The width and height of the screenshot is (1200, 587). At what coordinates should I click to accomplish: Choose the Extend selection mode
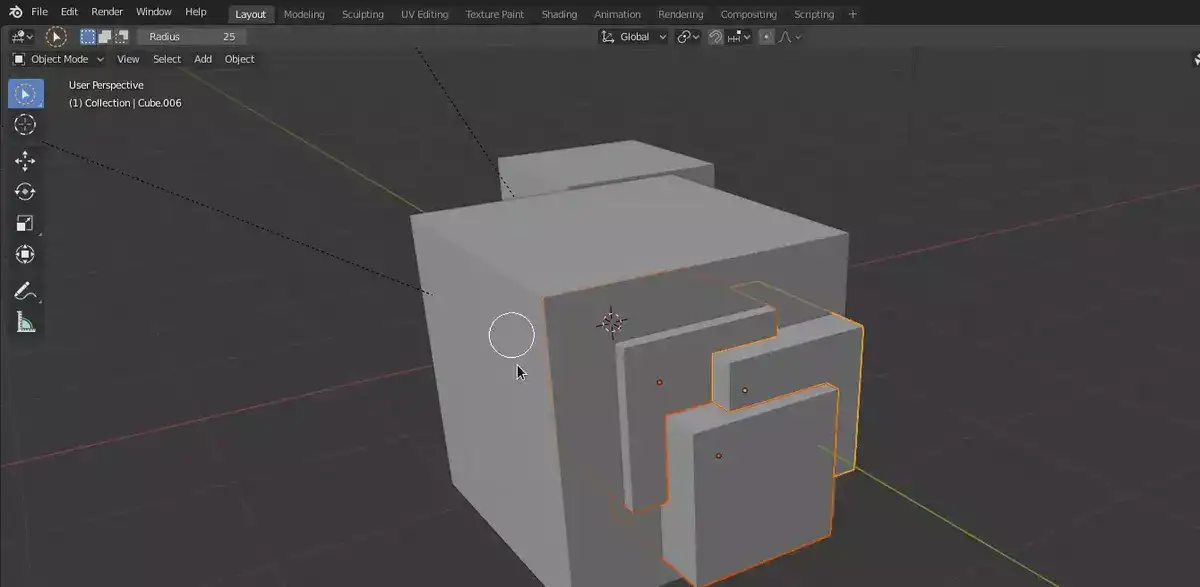[x=104, y=37]
